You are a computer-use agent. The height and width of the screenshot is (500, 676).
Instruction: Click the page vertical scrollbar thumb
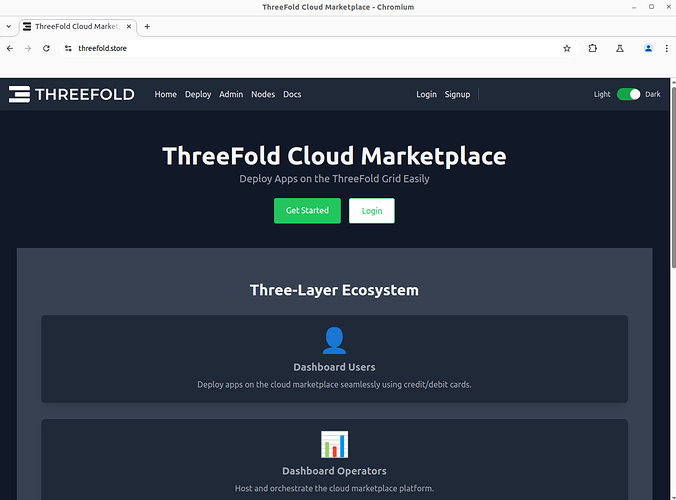pyautogui.click(x=673, y=177)
